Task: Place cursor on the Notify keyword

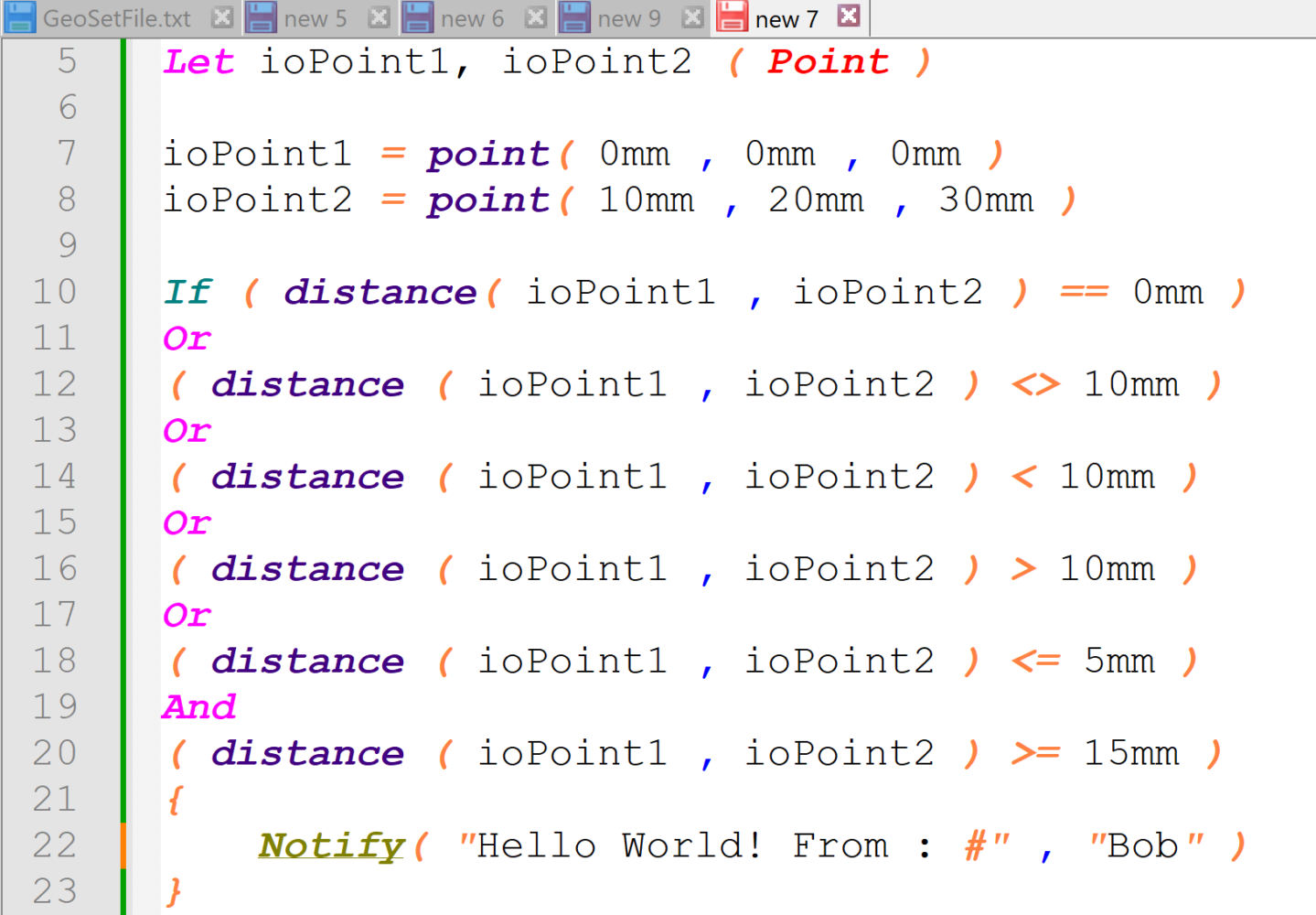Action: click(331, 845)
